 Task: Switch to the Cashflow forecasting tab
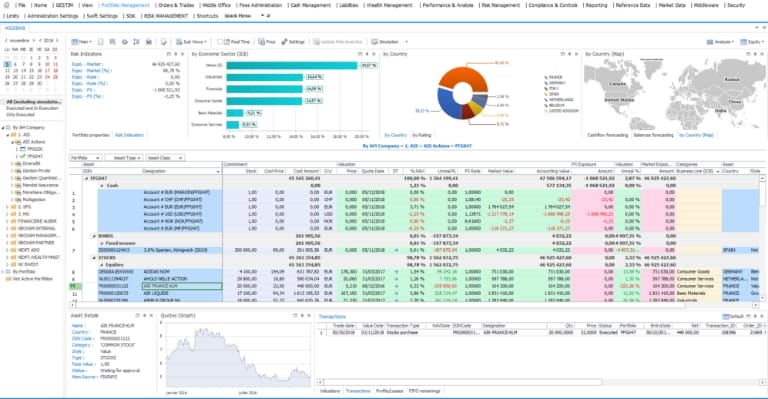pyautogui.click(x=607, y=135)
